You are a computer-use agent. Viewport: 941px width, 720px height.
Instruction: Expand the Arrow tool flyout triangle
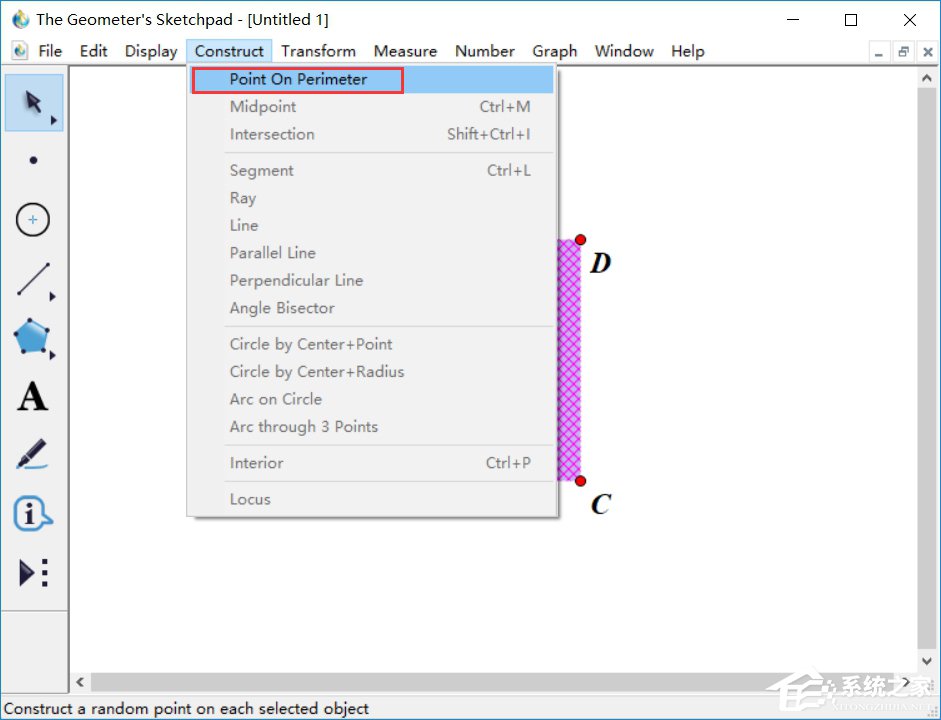53,120
